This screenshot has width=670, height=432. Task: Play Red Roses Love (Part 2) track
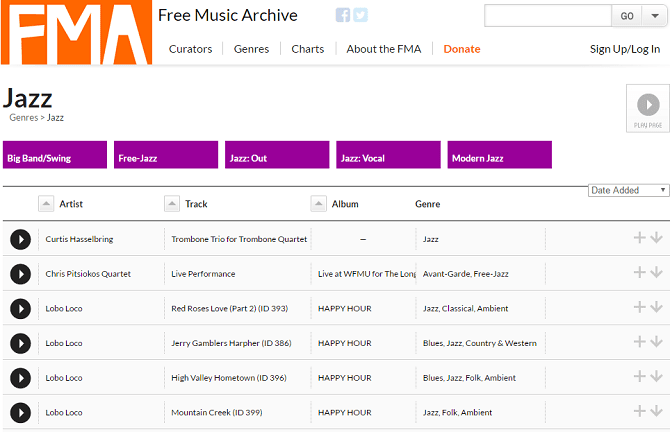click(x=21, y=309)
